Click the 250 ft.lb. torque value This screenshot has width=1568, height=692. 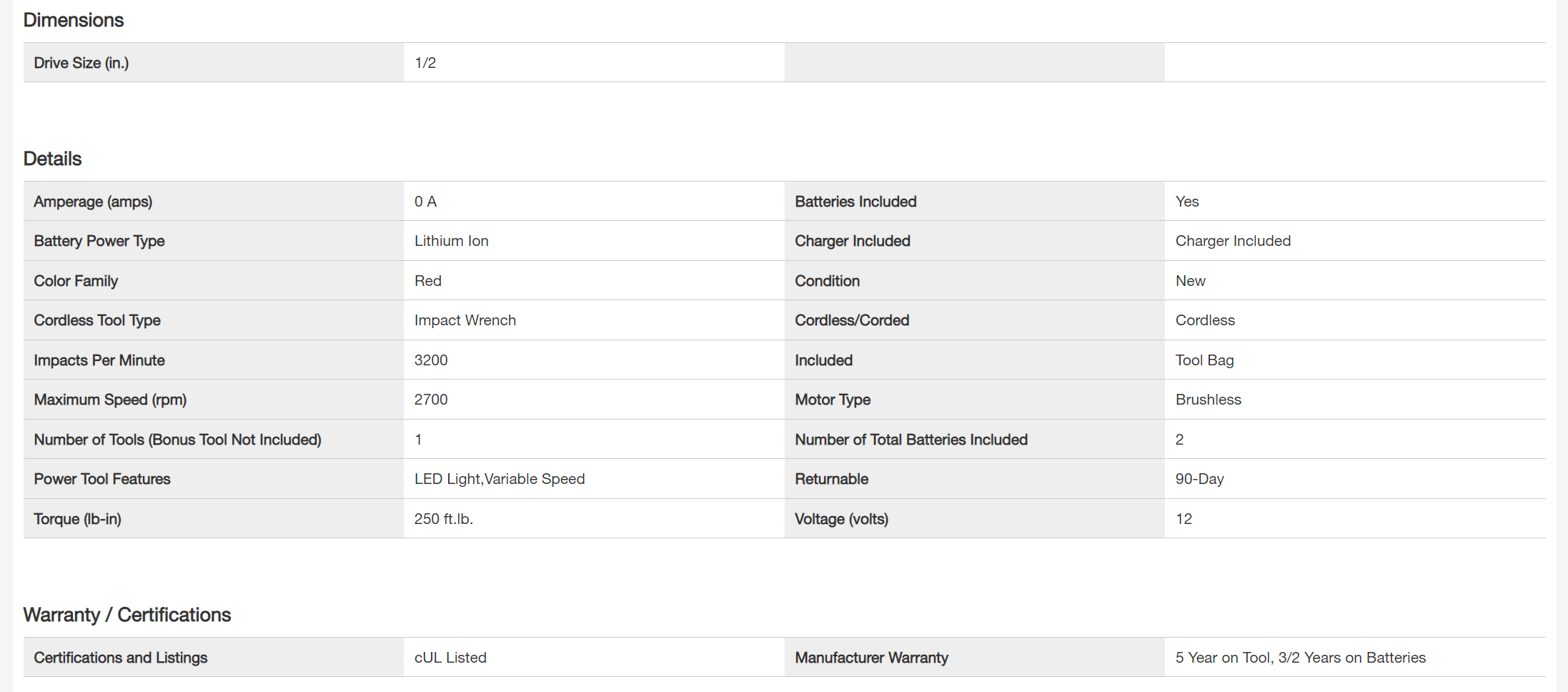[444, 519]
